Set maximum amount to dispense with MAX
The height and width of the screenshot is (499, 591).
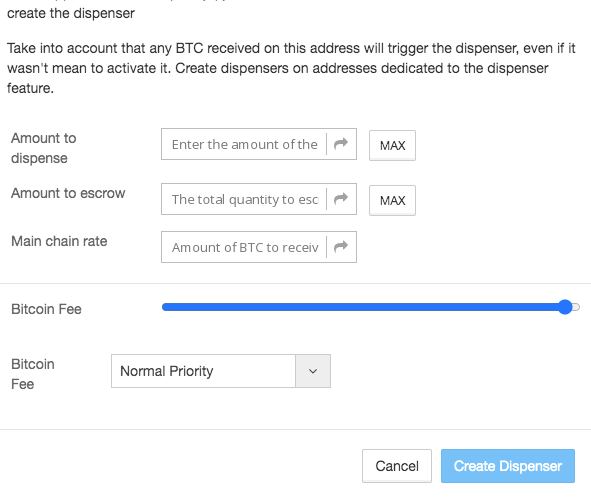point(392,145)
